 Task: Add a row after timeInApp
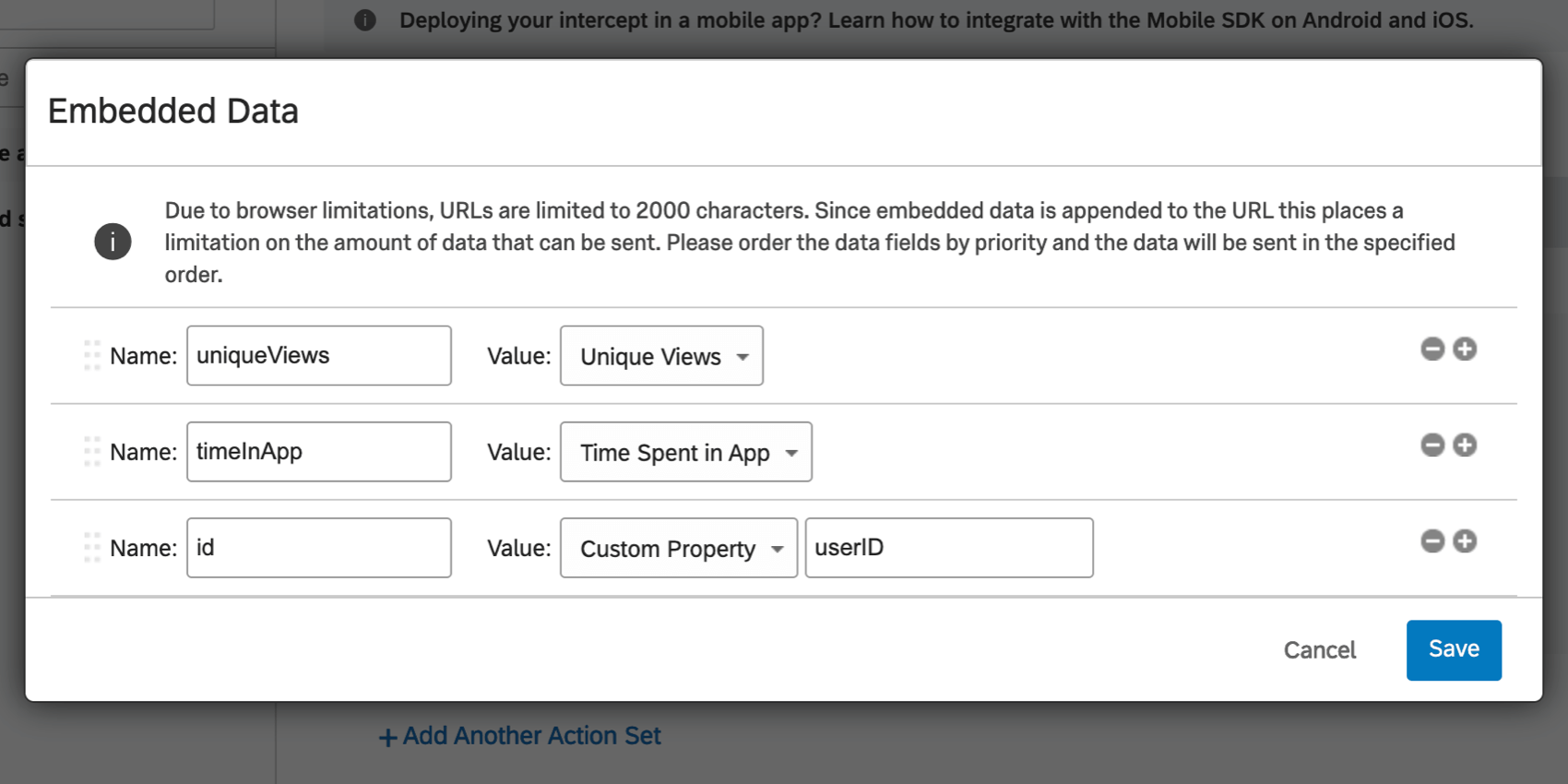pos(1465,445)
